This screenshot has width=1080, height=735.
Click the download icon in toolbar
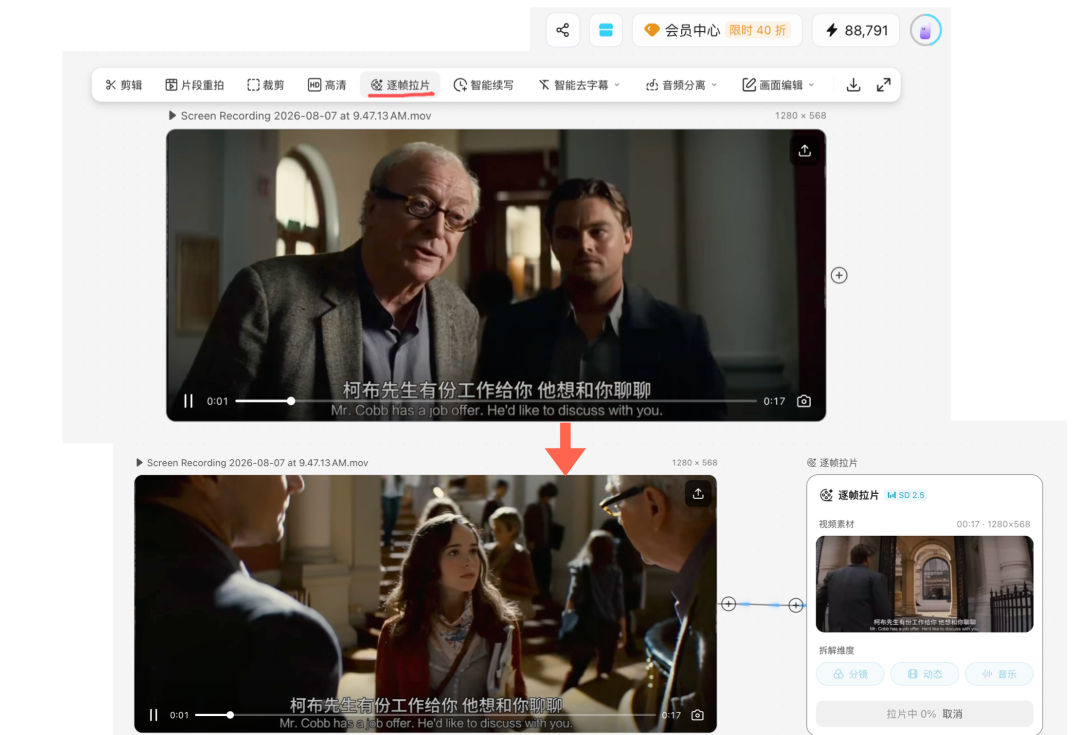click(853, 85)
